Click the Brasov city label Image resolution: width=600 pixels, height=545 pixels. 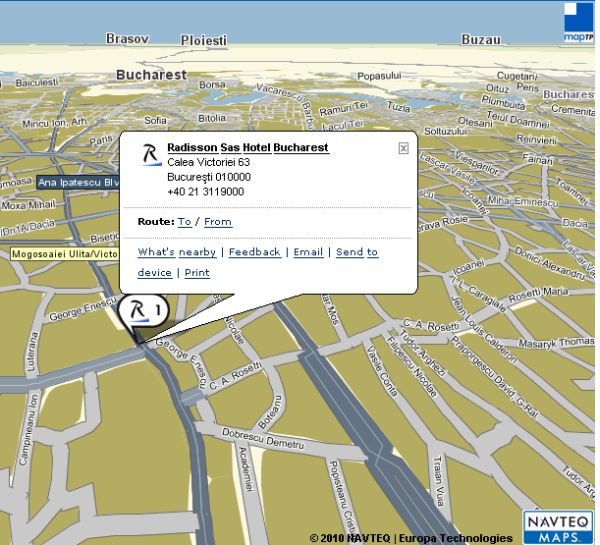tap(127, 38)
